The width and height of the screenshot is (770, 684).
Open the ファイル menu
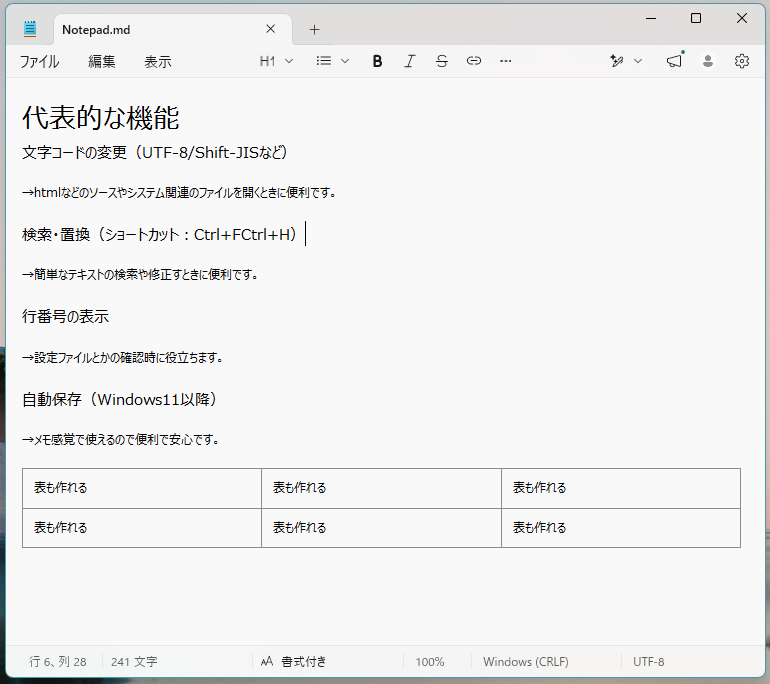coord(39,61)
